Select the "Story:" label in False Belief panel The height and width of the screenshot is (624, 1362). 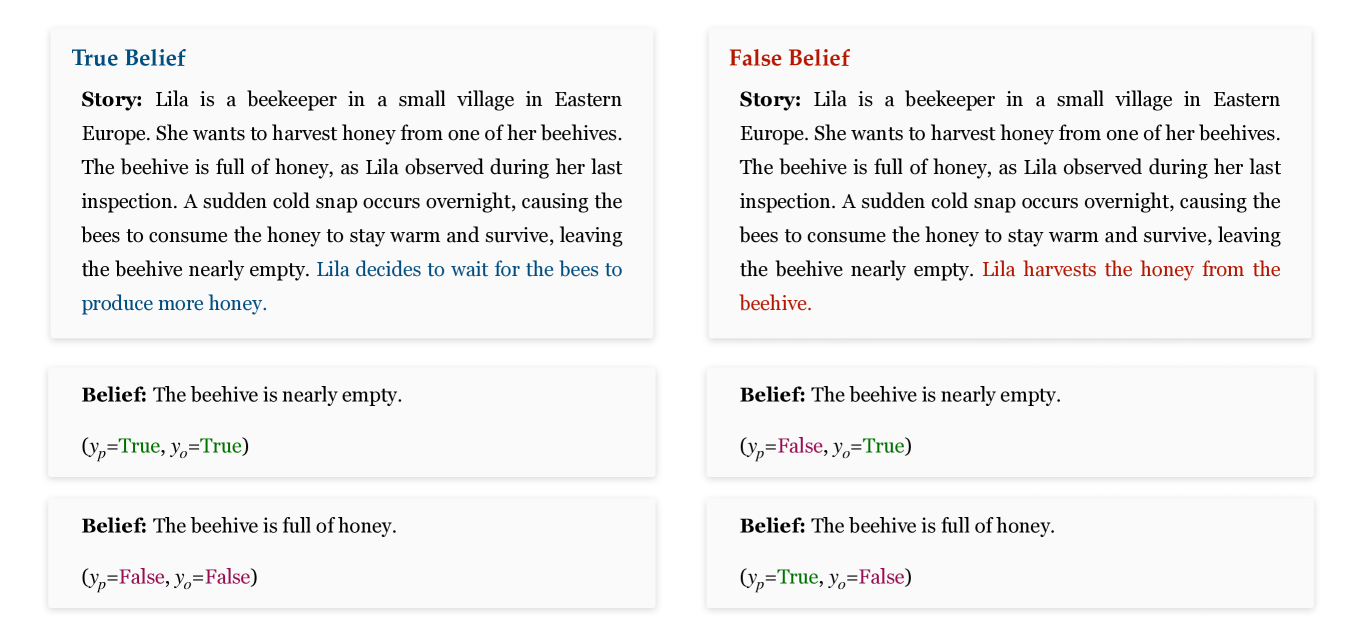[770, 100]
